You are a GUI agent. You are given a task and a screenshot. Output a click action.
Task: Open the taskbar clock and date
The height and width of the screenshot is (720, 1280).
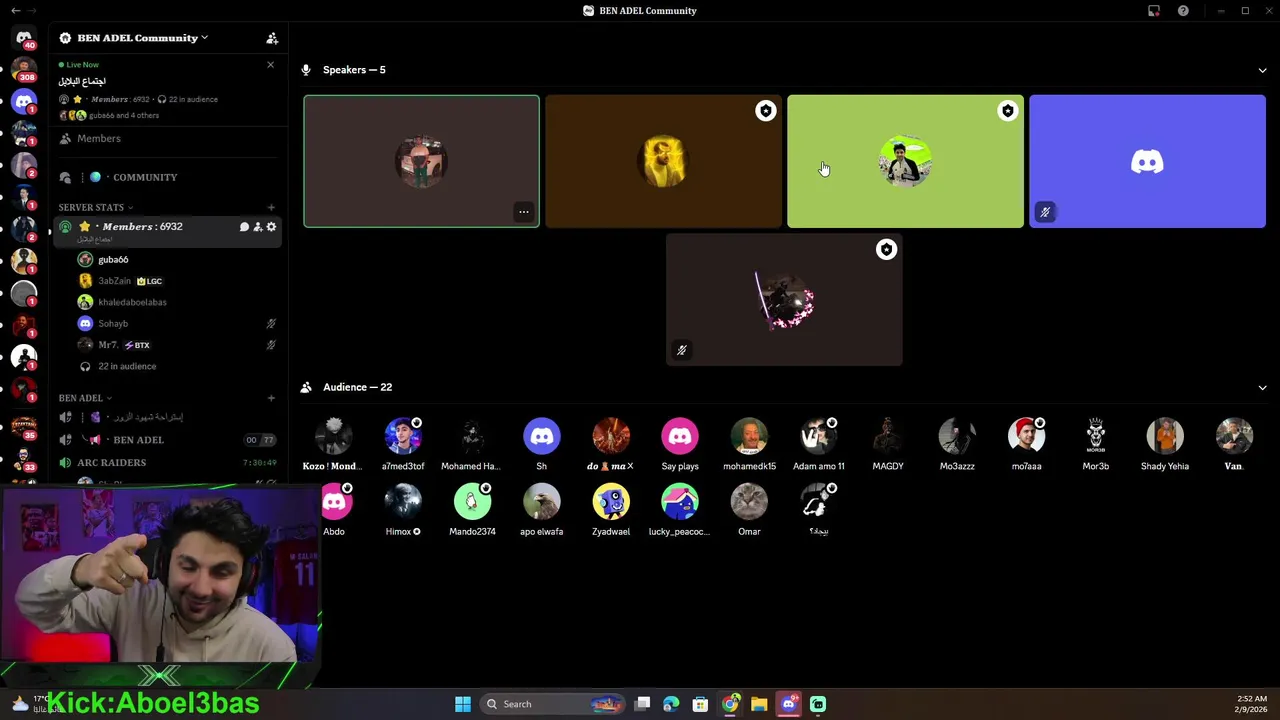point(1253,704)
